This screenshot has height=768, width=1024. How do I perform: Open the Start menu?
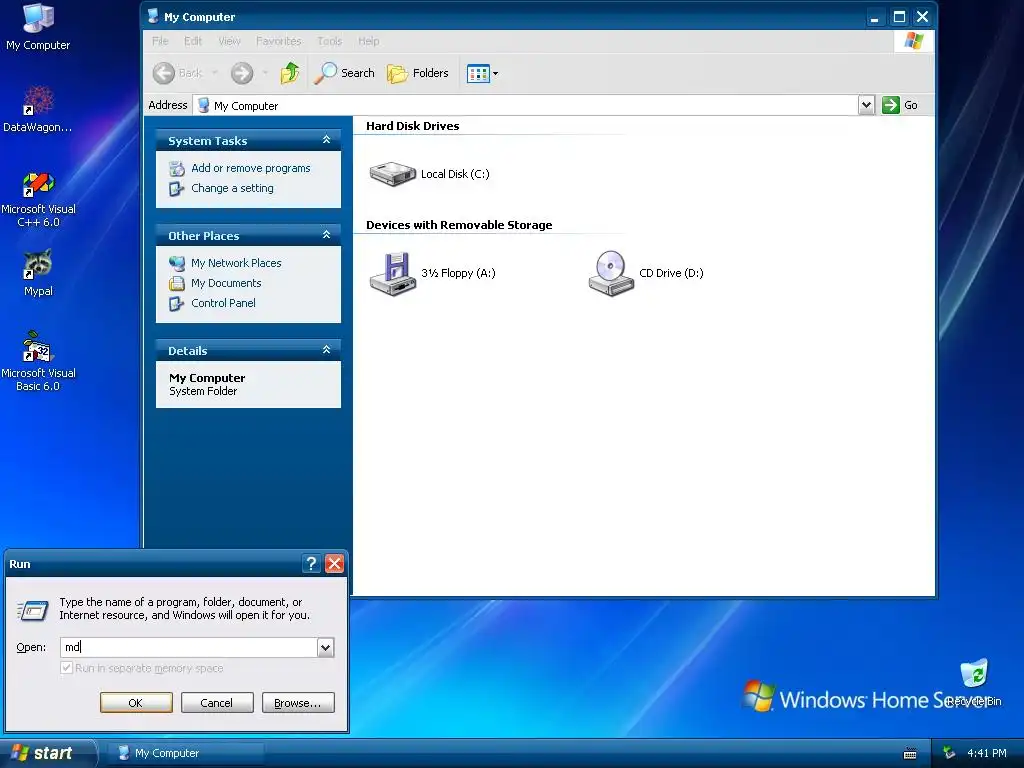[x=47, y=753]
